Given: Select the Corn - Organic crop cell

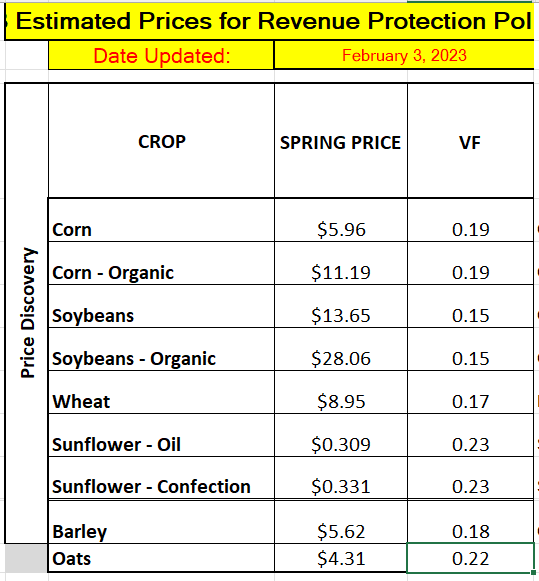Looking at the screenshot, I should pyautogui.click(x=162, y=263).
